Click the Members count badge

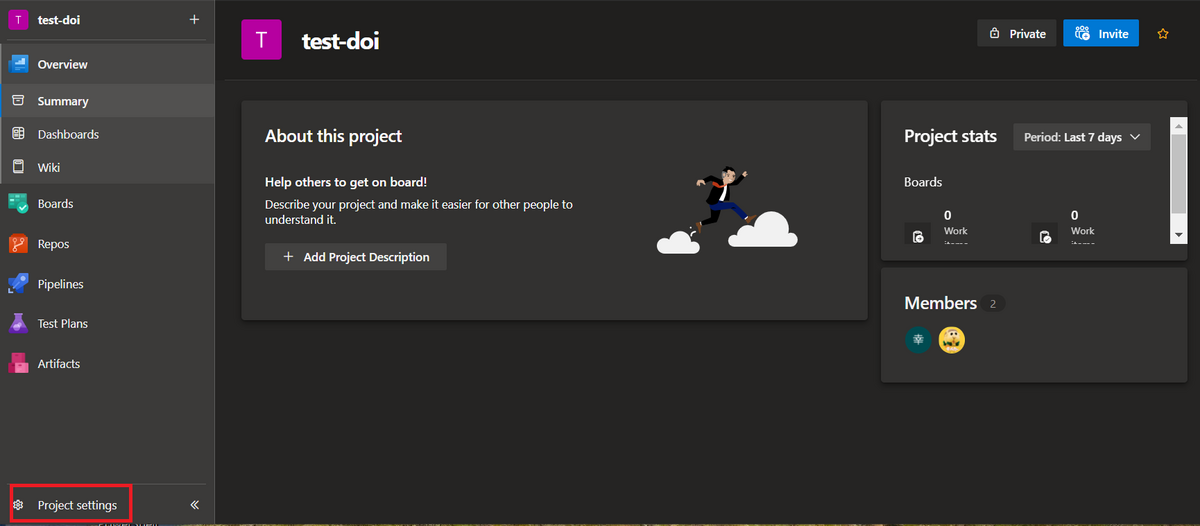[x=993, y=303]
